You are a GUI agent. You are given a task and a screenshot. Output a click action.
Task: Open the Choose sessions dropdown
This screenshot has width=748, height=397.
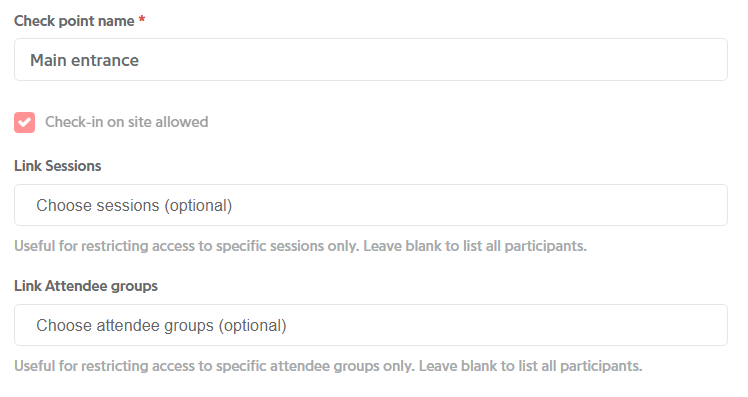371,205
